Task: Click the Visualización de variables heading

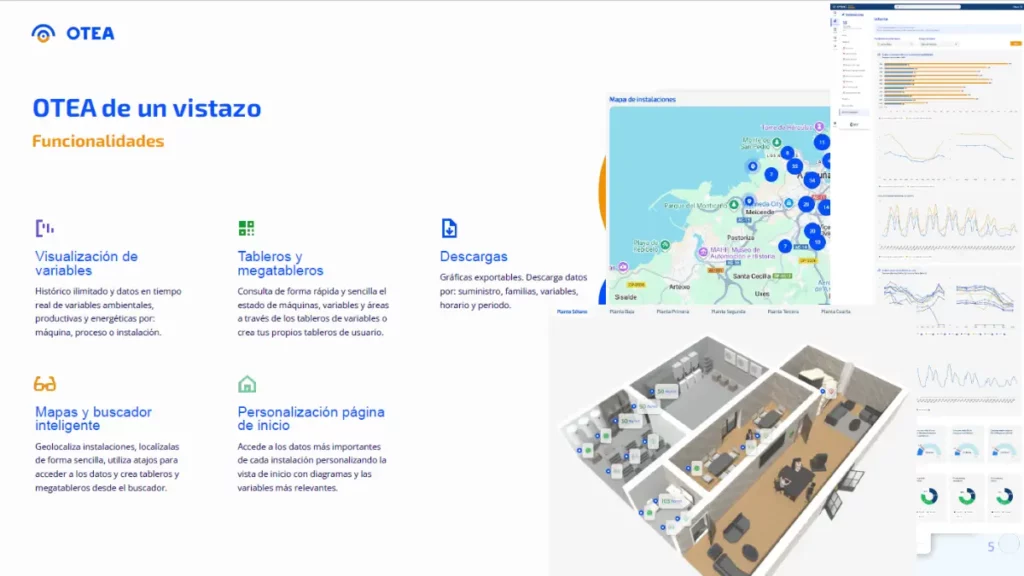Action: (86, 263)
